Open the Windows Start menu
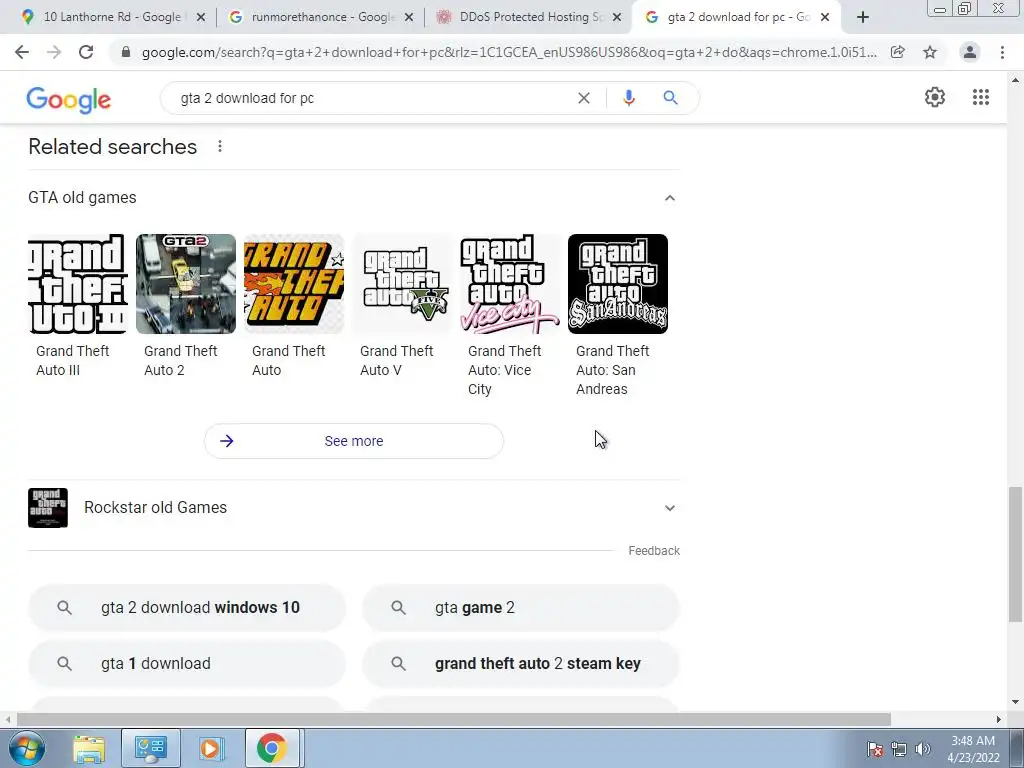This screenshot has width=1024, height=768. point(27,748)
